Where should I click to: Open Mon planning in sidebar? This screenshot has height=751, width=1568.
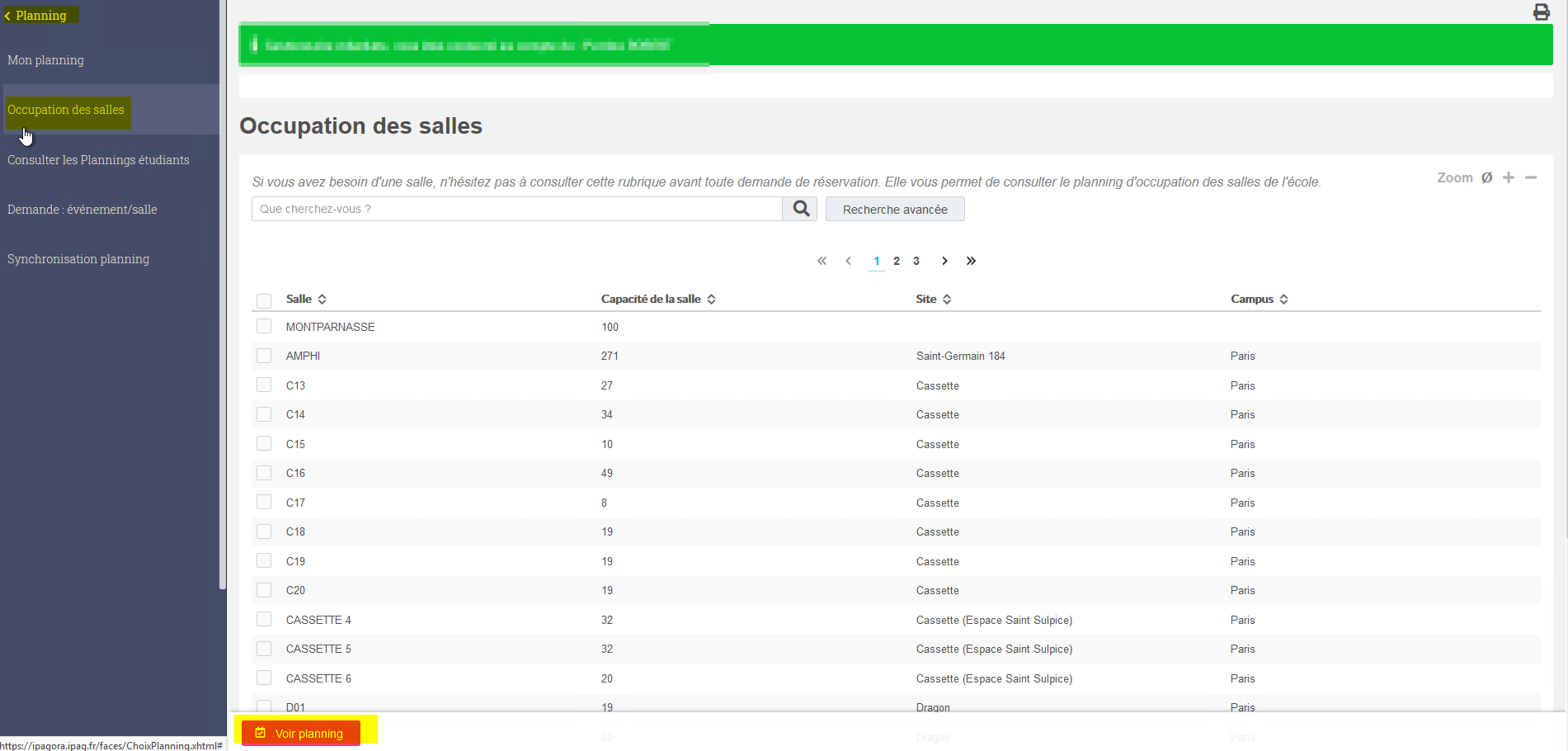point(46,60)
